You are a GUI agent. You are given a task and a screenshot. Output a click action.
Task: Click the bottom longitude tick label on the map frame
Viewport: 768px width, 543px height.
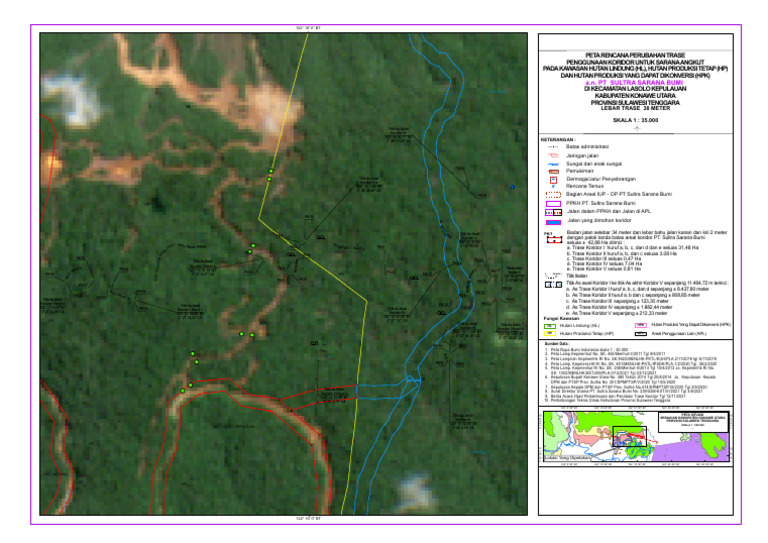308,519
